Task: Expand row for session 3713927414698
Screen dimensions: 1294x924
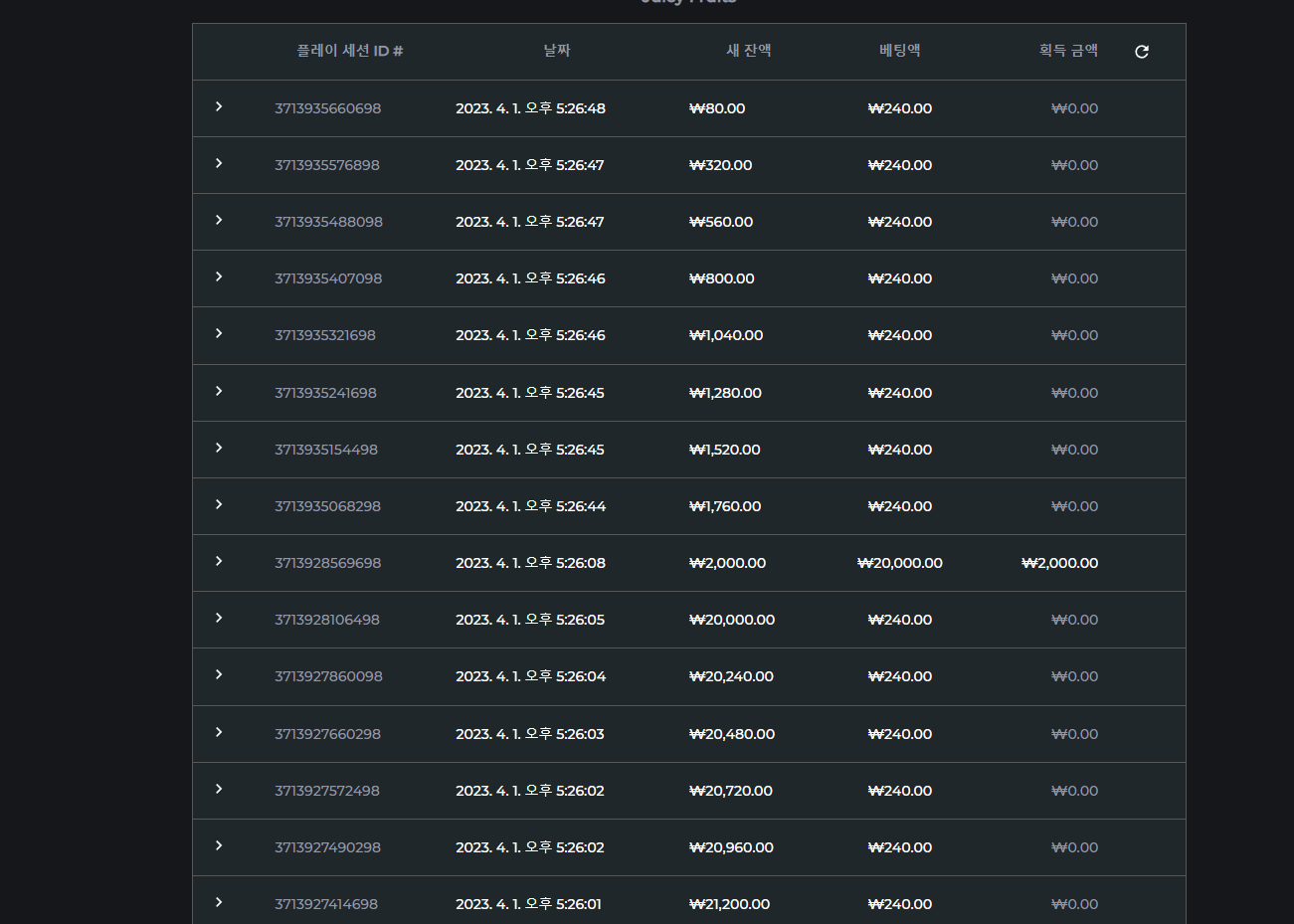Action: tap(219, 902)
